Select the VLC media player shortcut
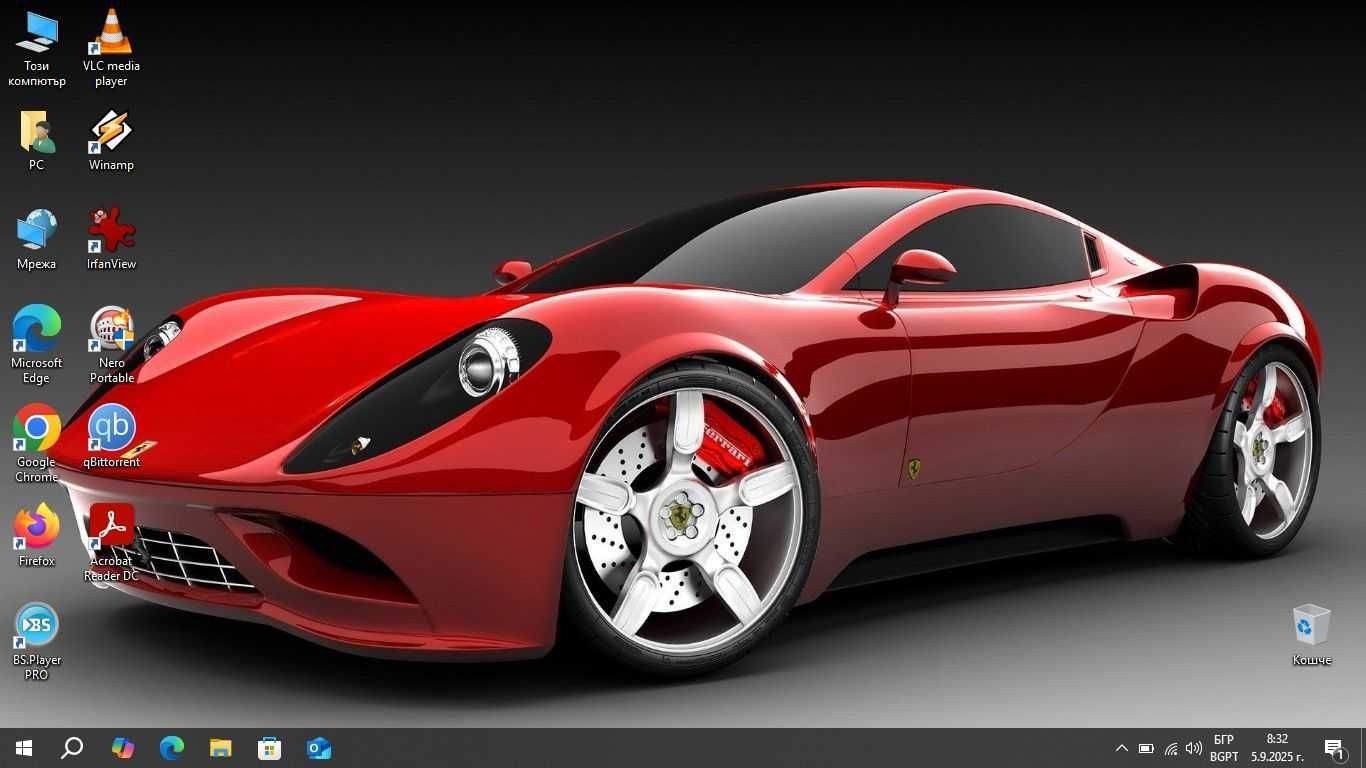Image resolution: width=1366 pixels, height=768 pixels. (x=111, y=47)
